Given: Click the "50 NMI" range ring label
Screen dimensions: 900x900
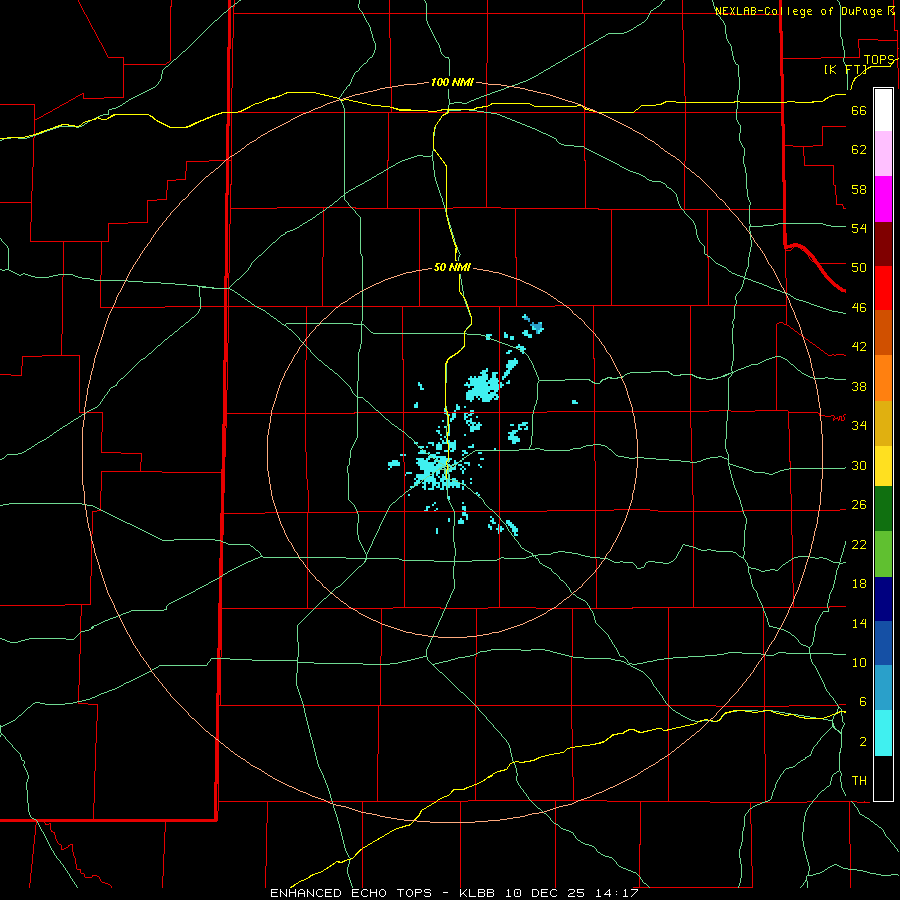Looking at the screenshot, I should pos(452,267).
